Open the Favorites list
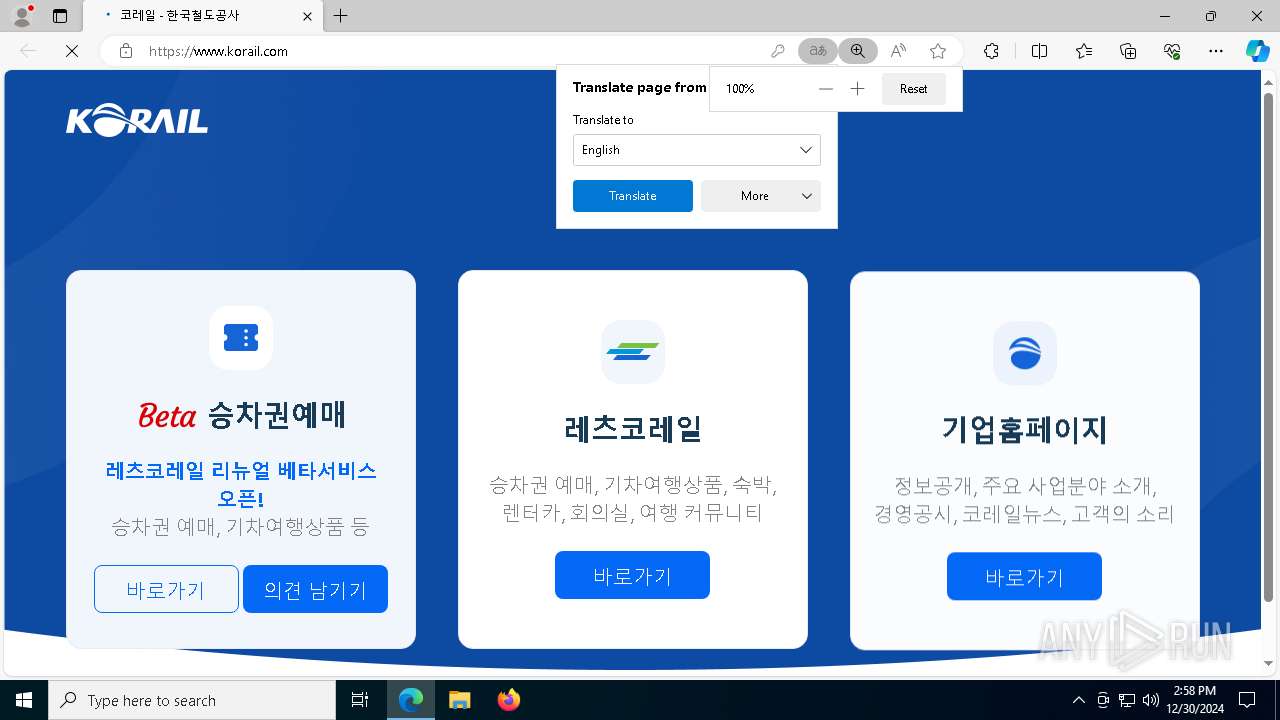The height and width of the screenshot is (720, 1280). click(1084, 51)
